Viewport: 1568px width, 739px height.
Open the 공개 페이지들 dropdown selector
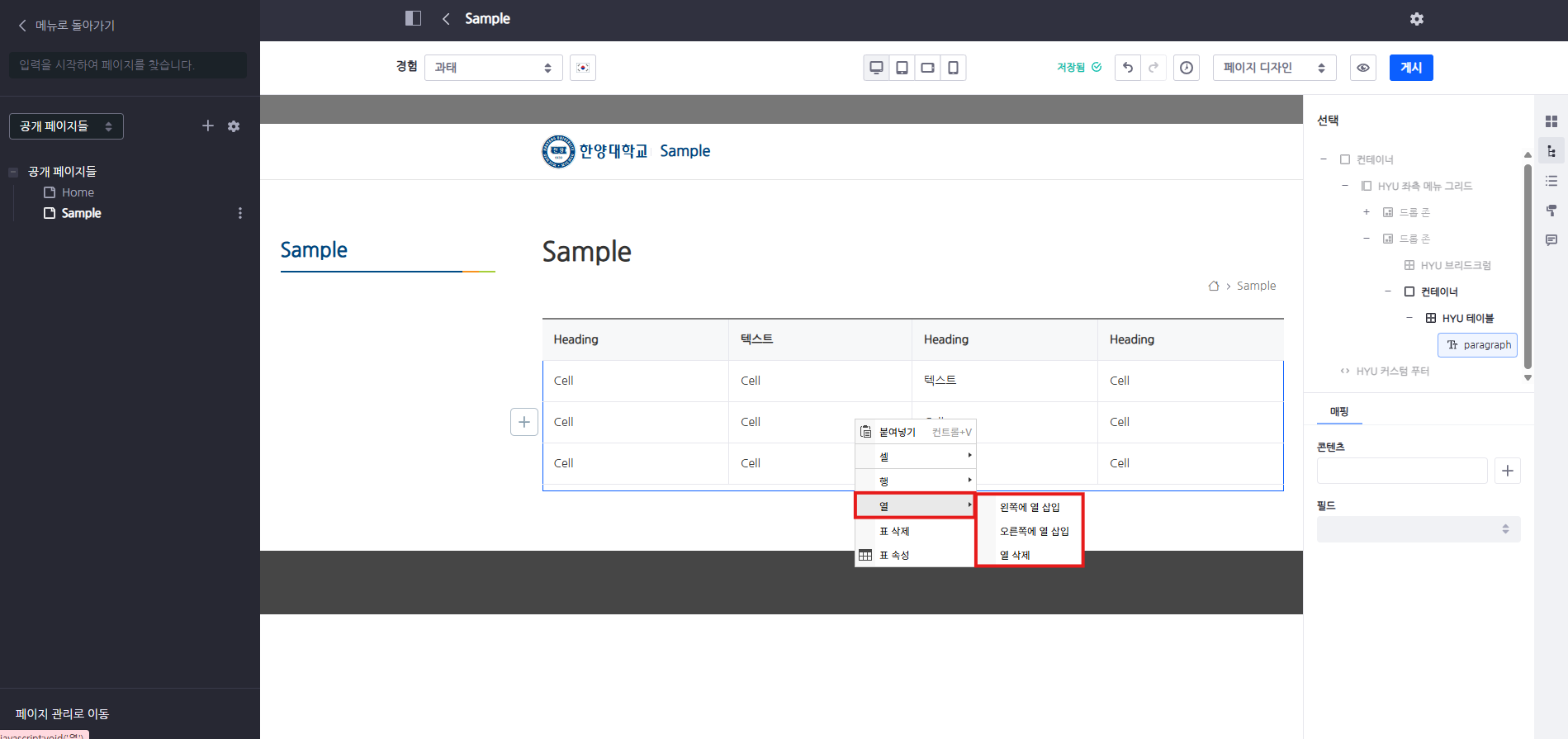(x=66, y=126)
